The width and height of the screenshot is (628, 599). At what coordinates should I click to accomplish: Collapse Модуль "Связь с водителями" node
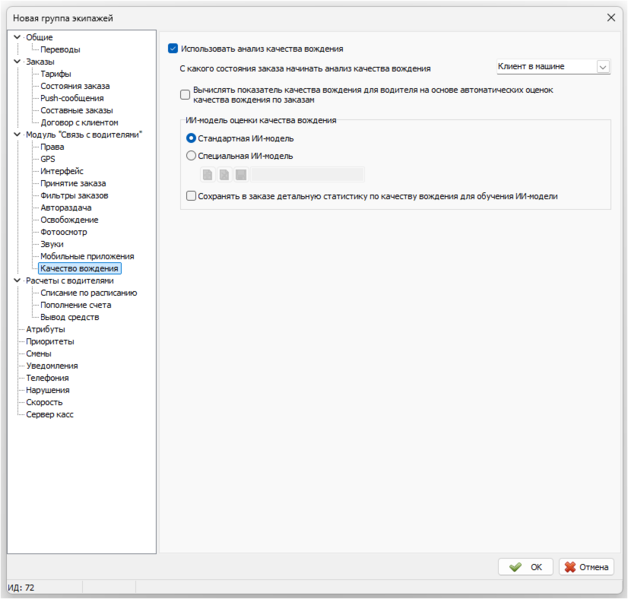(x=17, y=134)
